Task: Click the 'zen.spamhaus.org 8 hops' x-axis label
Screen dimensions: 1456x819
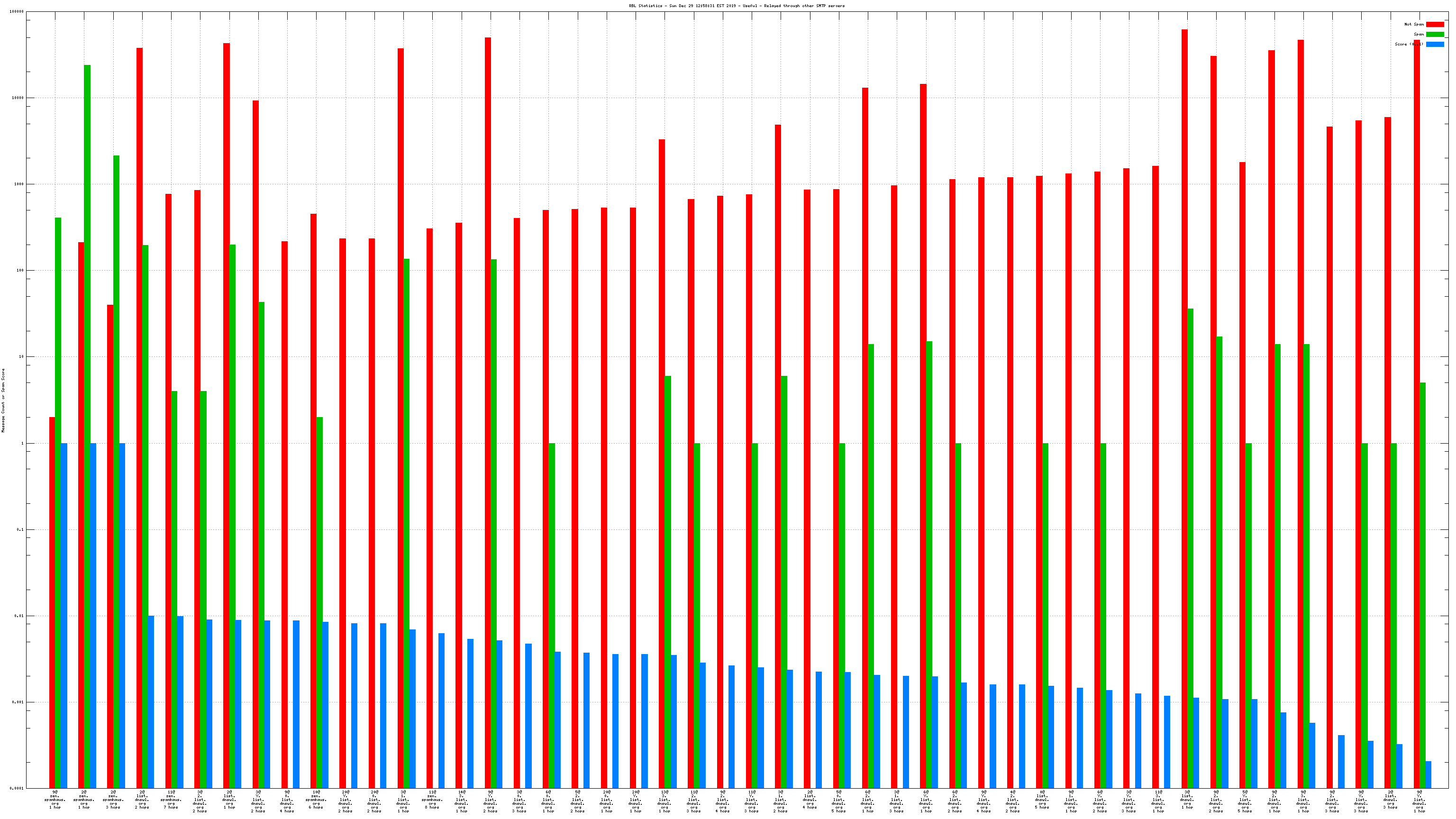Action: 432,800
